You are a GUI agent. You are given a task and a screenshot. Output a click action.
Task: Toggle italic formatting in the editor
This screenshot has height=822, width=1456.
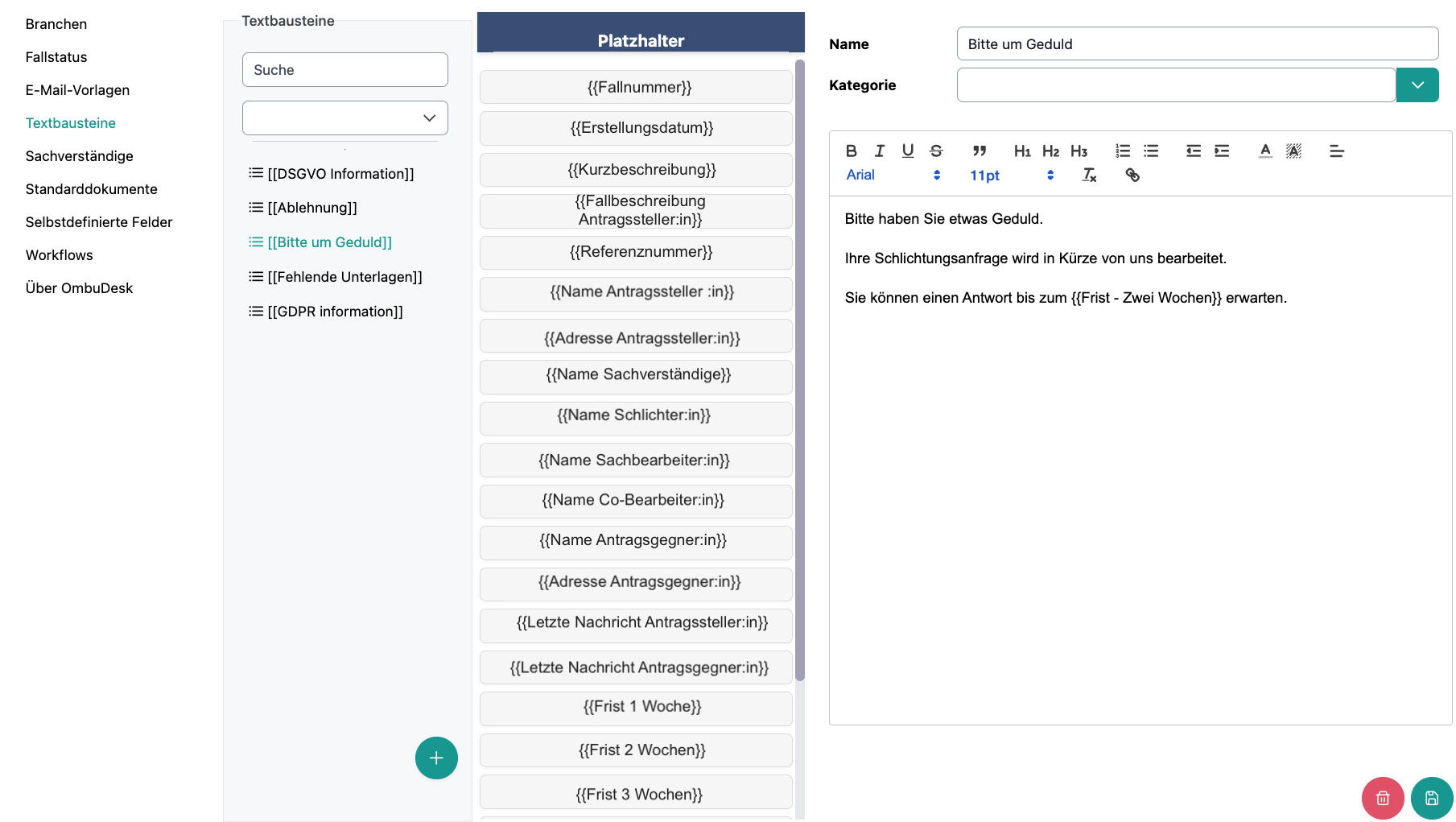click(880, 151)
